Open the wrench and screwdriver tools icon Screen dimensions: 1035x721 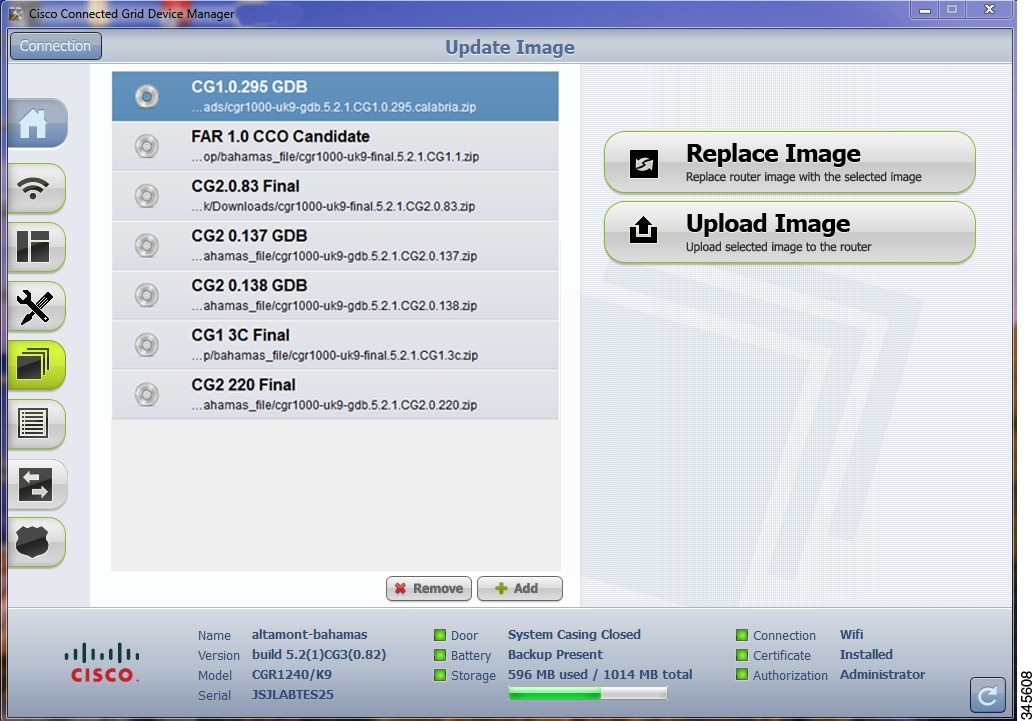(37, 306)
